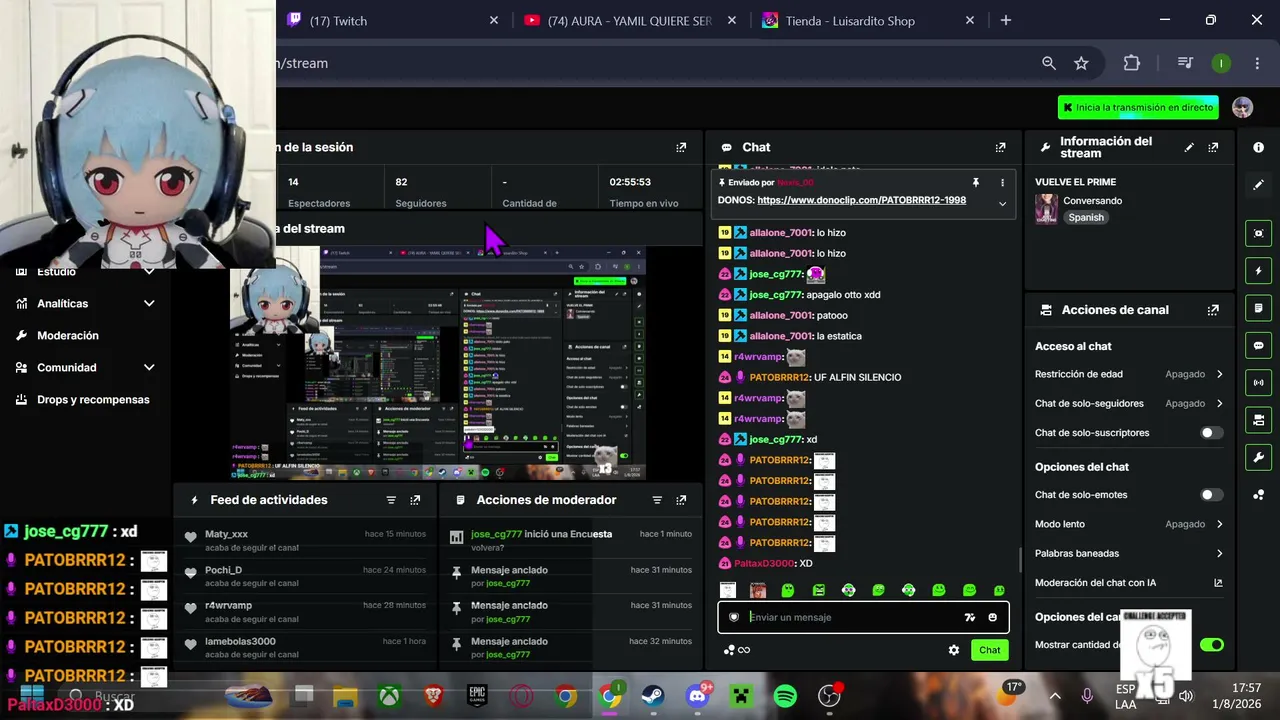Pop out the Feed de actividades panel

tap(415, 500)
